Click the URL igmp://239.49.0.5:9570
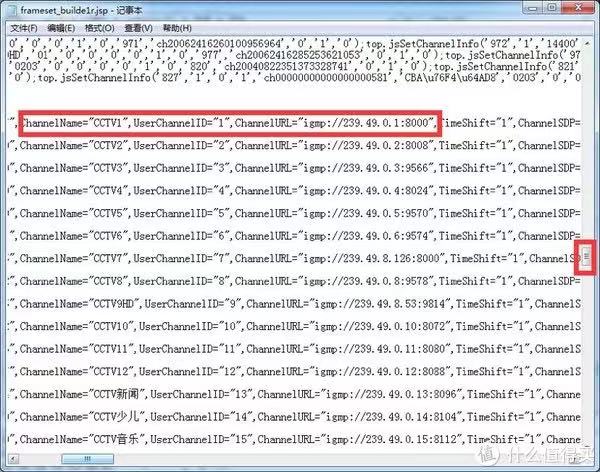Image resolution: width=600 pixels, height=472 pixels. click(x=365, y=213)
